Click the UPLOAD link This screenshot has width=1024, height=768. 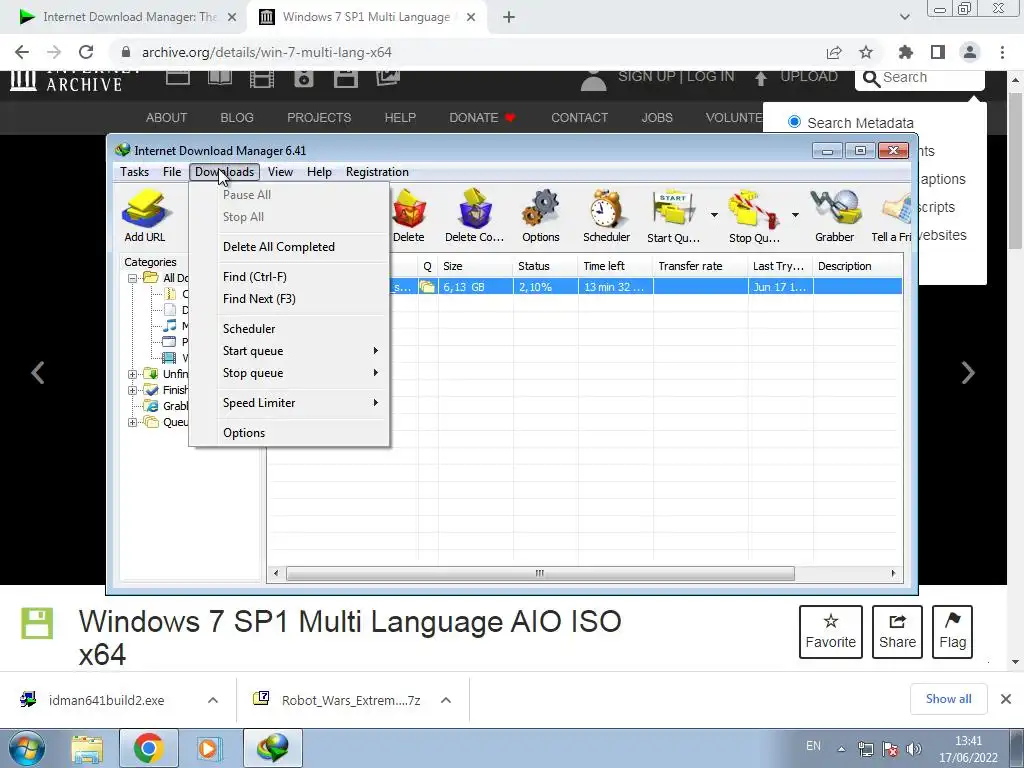(x=797, y=77)
